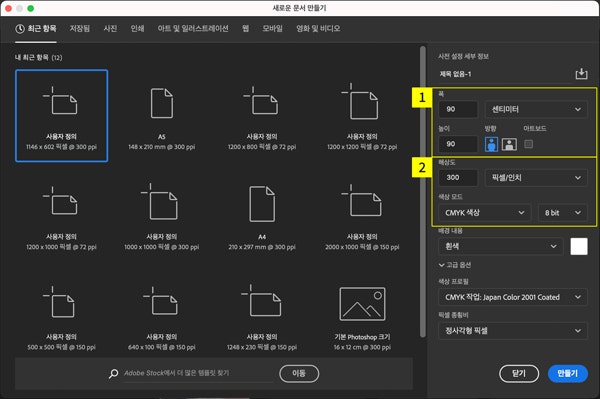Image resolution: width=600 pixels, height=399 pixels.
Task: Click the 해상도 resolution field showing 300
Action: click(x=458, y=178)
